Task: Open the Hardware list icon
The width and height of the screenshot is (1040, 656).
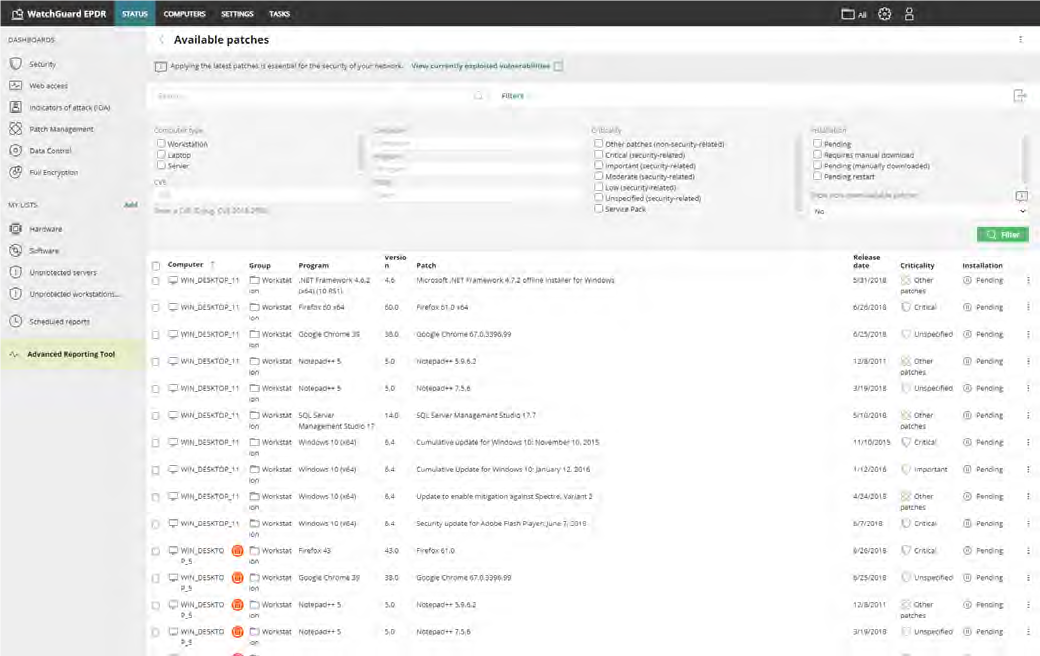Action: point(16,229)
